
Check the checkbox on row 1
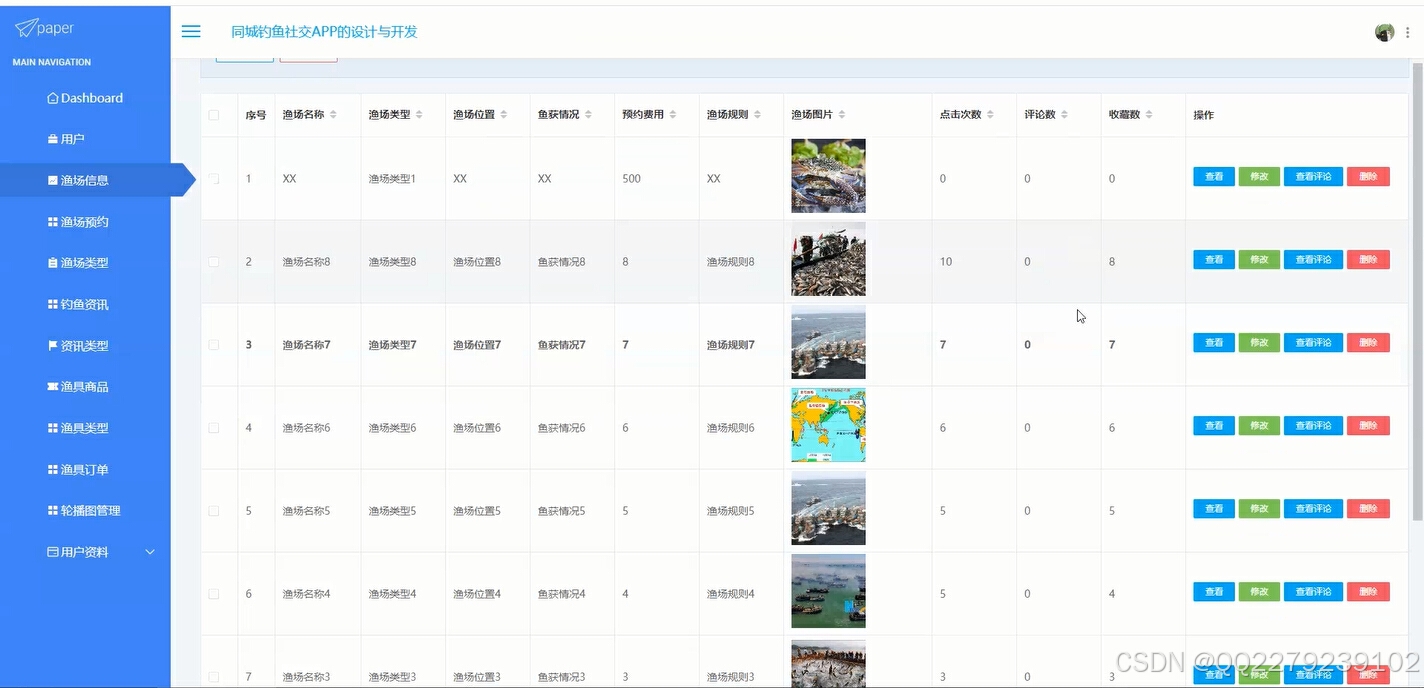(216, 178)
